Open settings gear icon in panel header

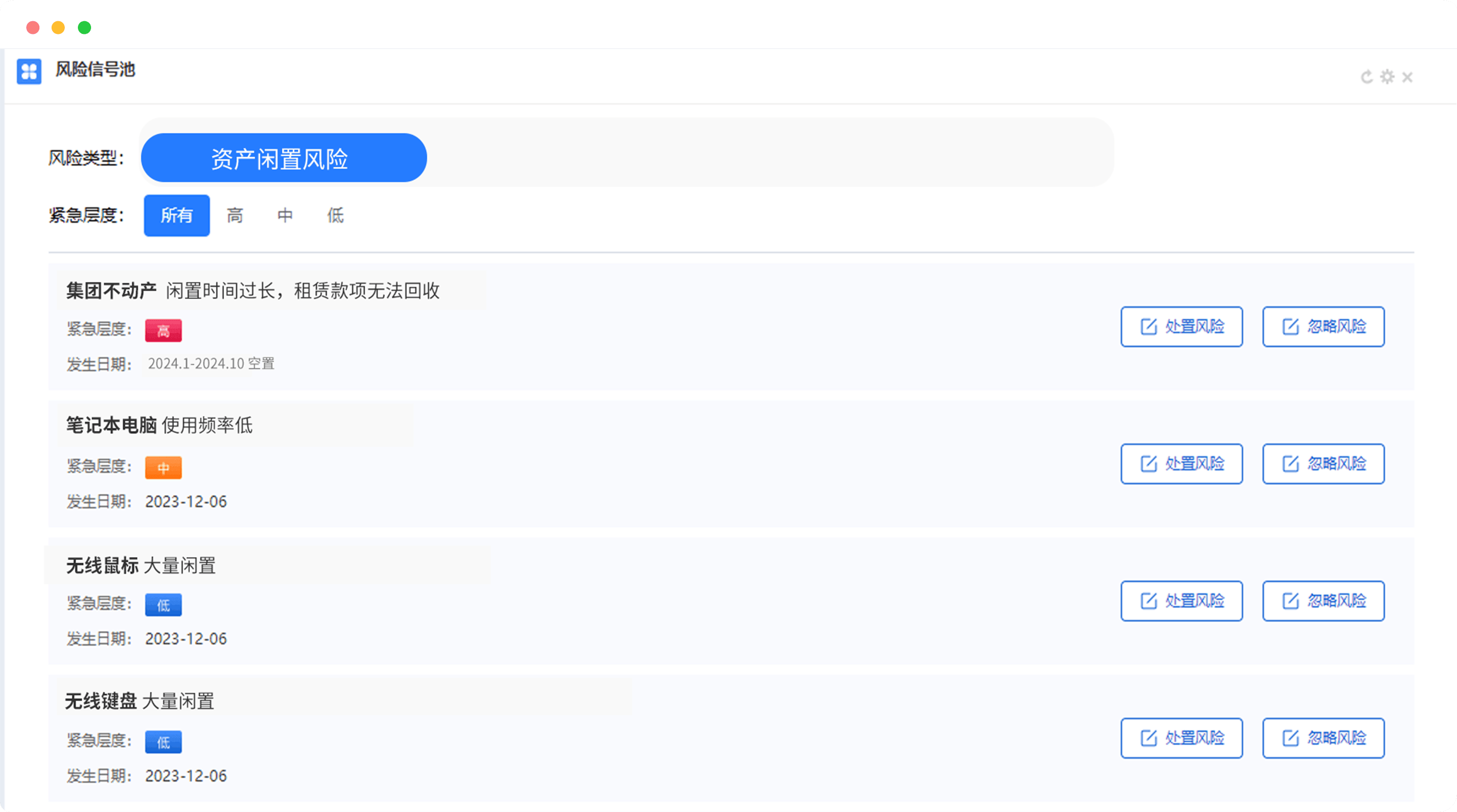[x=1387, y=77]
